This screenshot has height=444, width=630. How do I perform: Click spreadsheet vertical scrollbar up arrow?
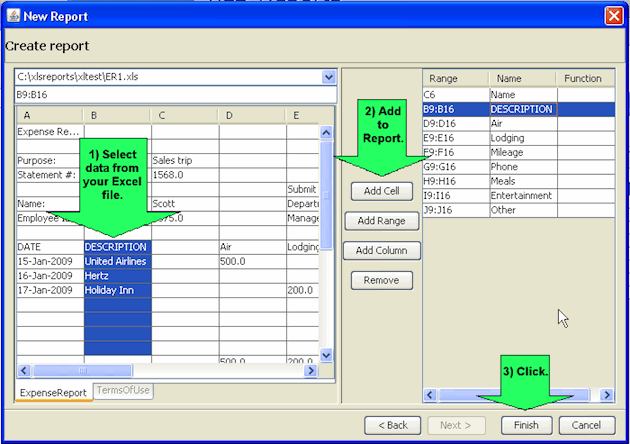(326, 132)
